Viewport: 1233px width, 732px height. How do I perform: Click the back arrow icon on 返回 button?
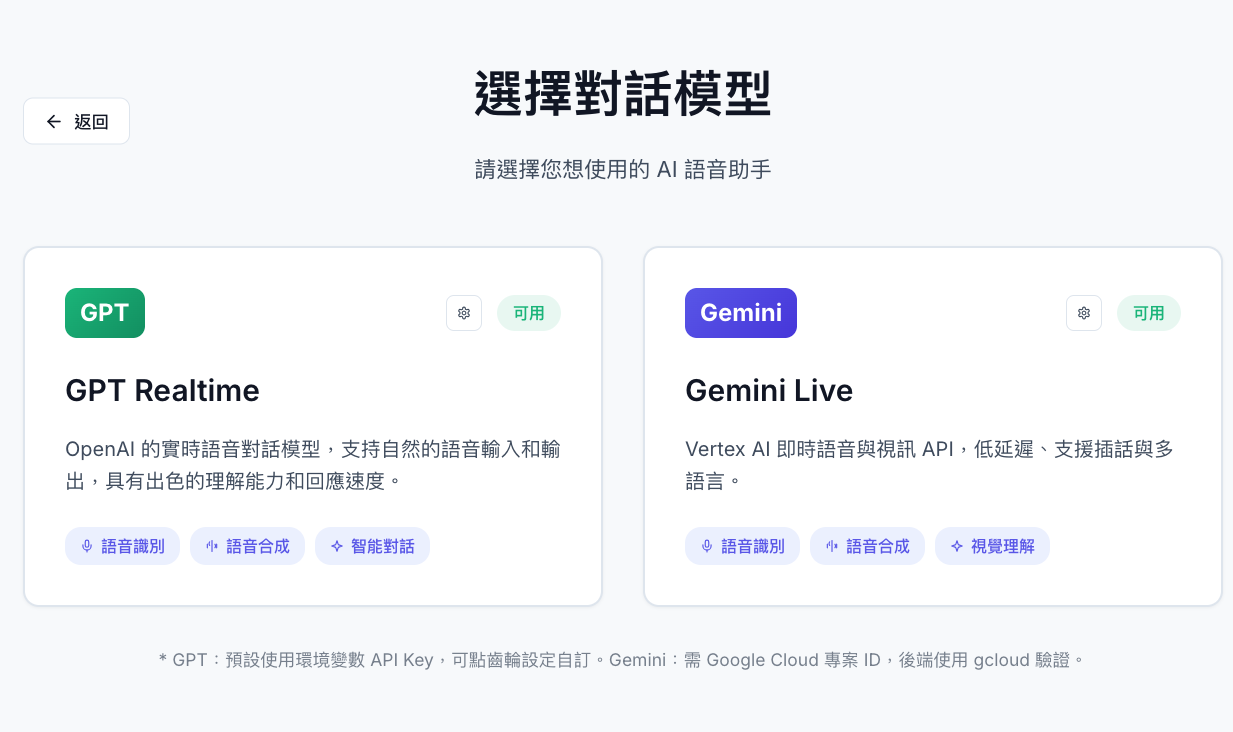pos(54,121)
